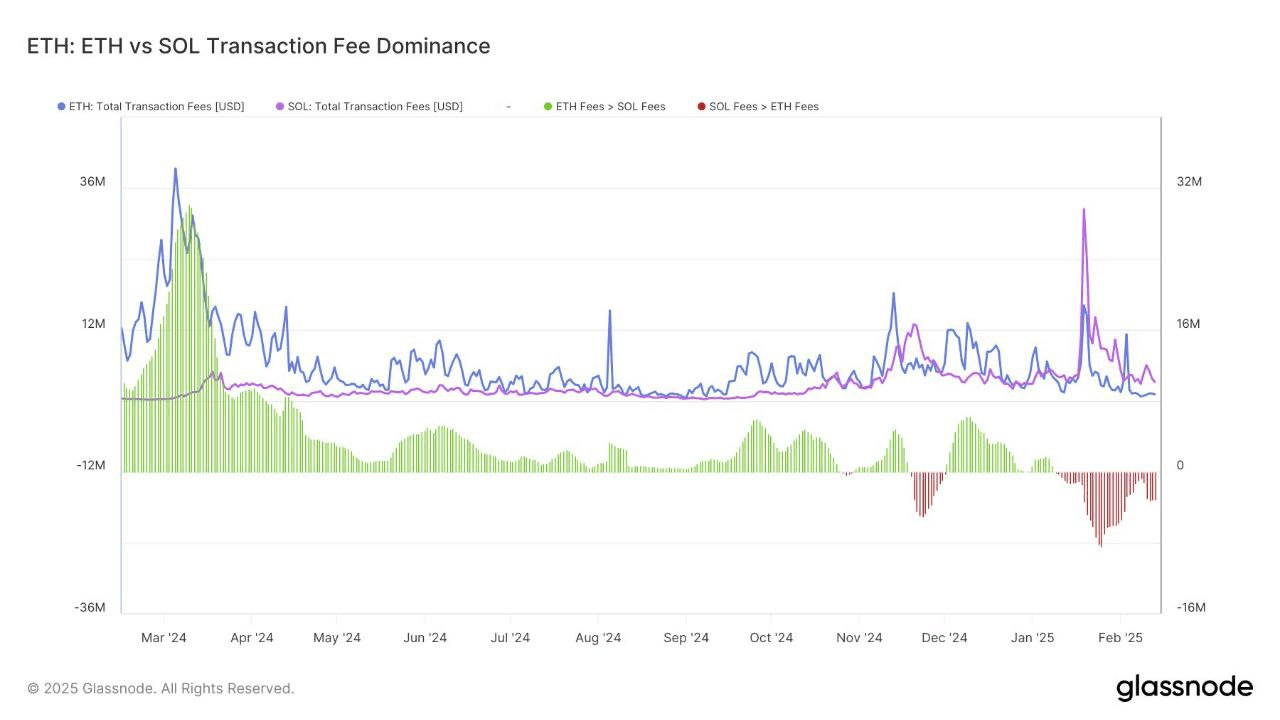Click the -16M right axis label
1280x720 pixels.
click(1191, 608)
